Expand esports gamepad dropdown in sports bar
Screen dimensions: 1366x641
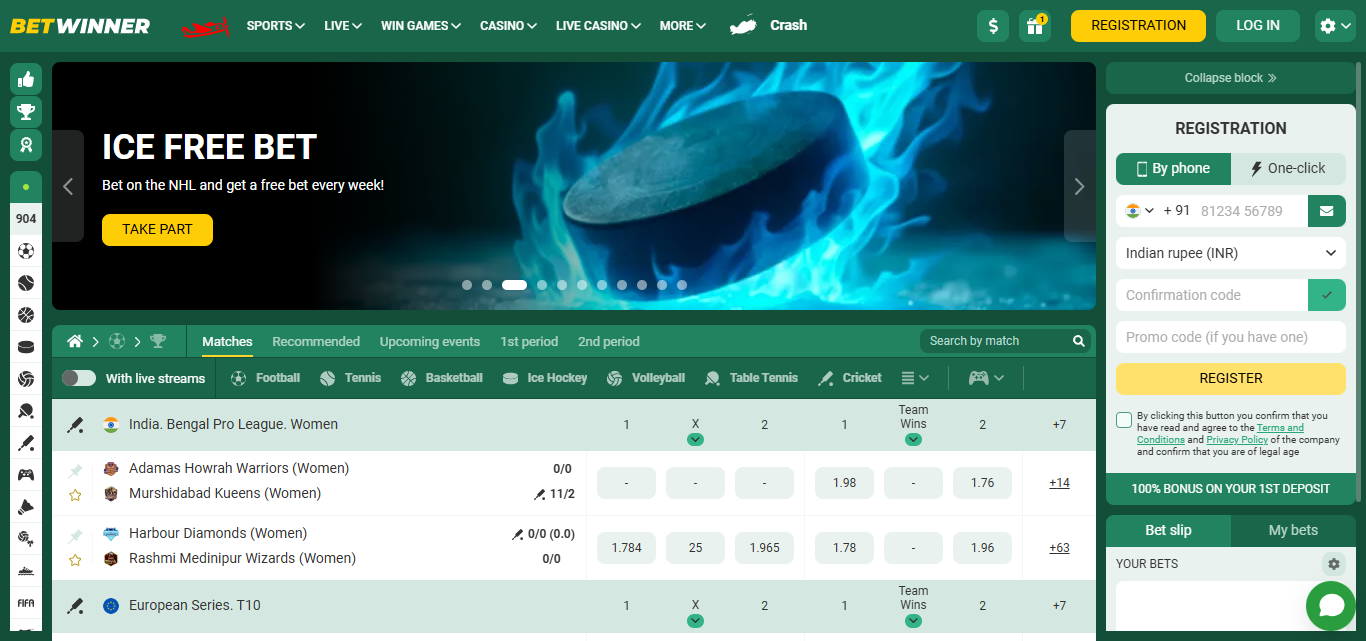(986, 378)
